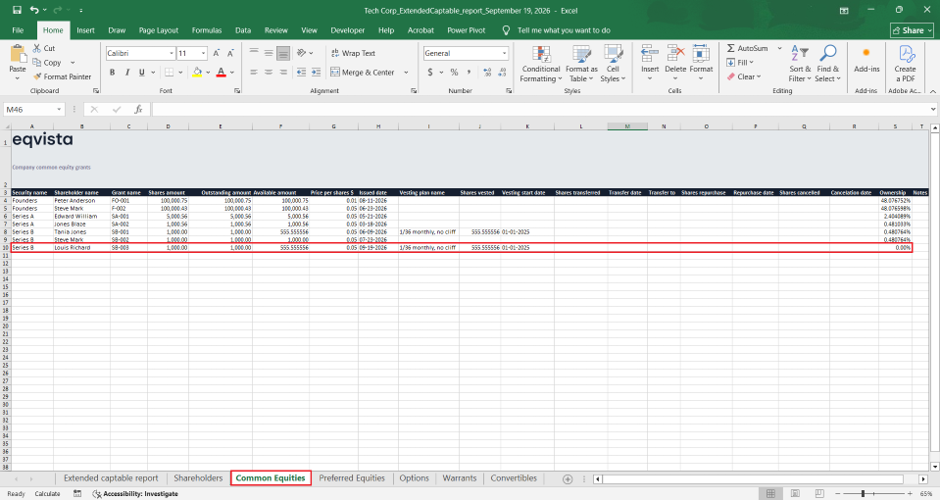940x500 pixels.
Task: Click the Sort & Filter icon
Action: coord(800,54)
